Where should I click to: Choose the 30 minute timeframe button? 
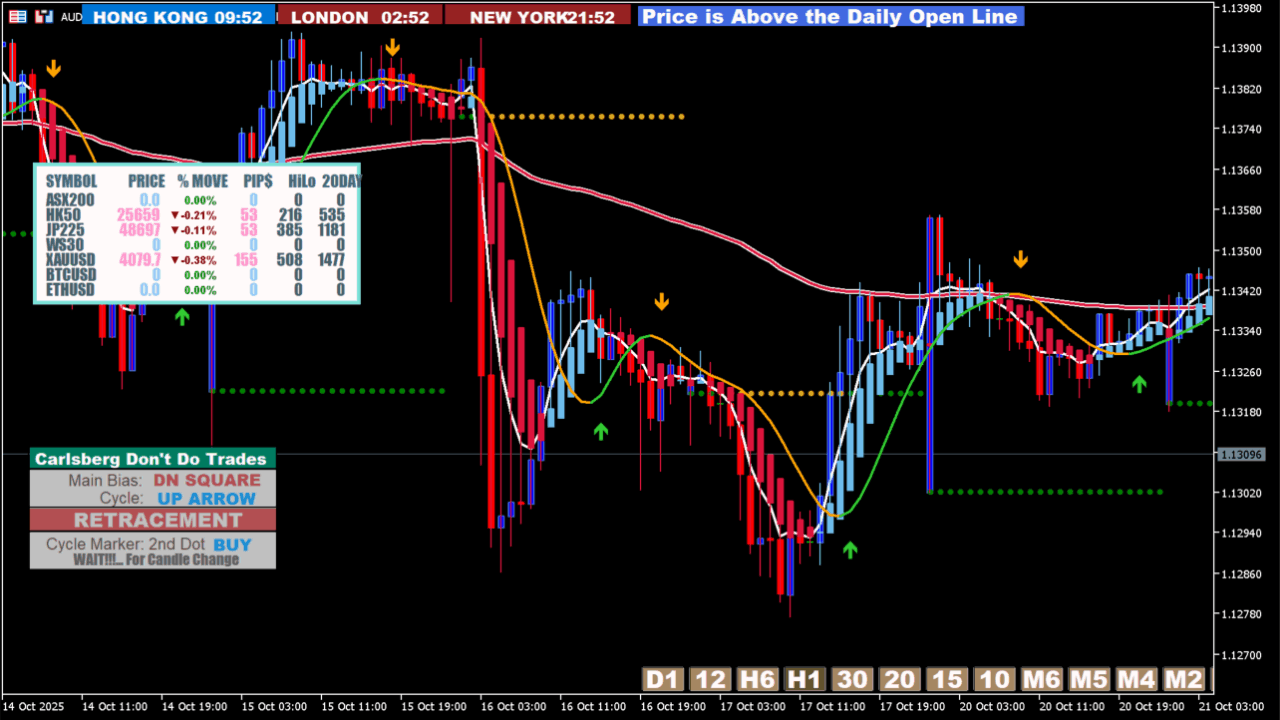[x=853, y=680]
